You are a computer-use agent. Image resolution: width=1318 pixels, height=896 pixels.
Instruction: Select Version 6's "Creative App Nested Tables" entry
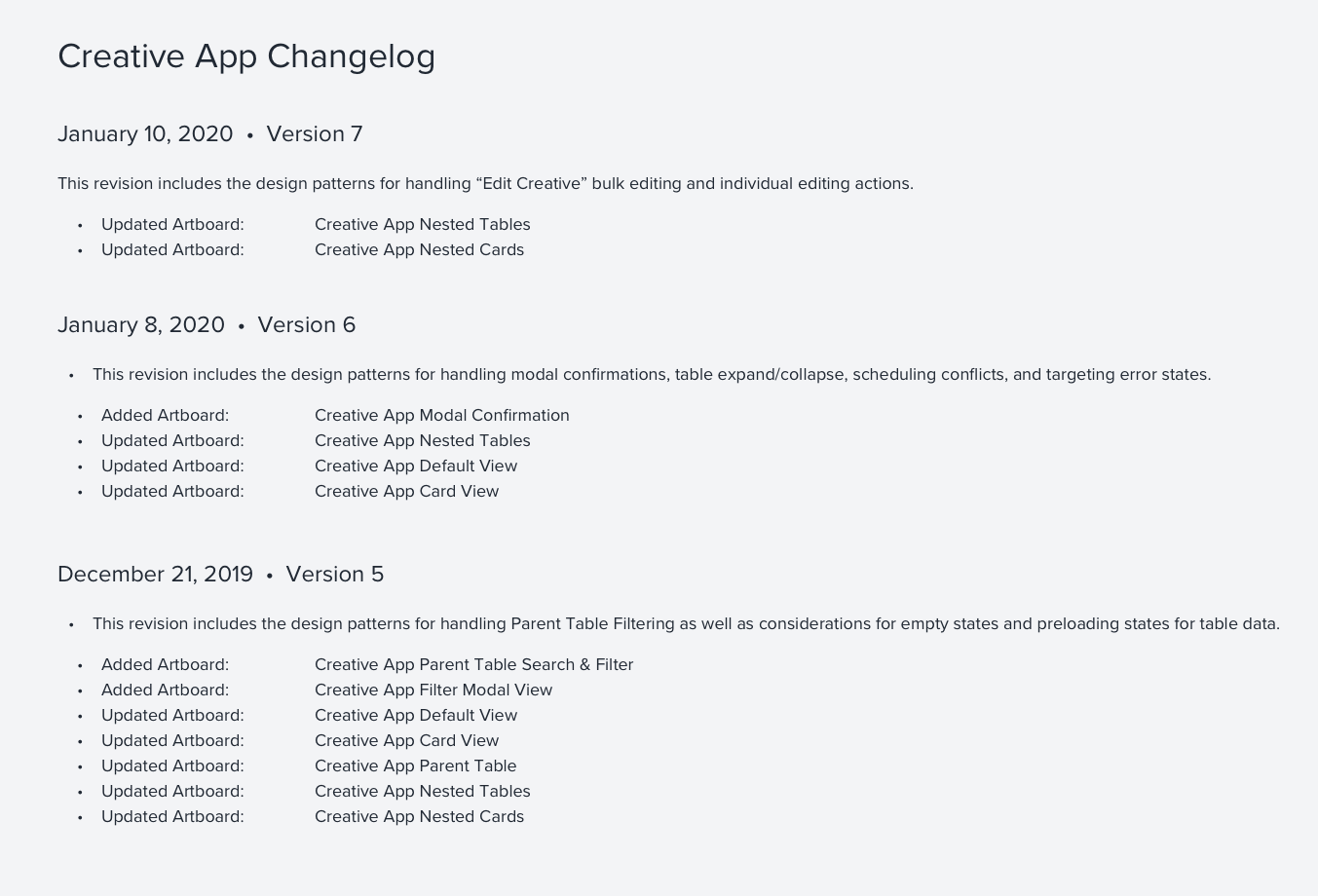click(422, 441)
